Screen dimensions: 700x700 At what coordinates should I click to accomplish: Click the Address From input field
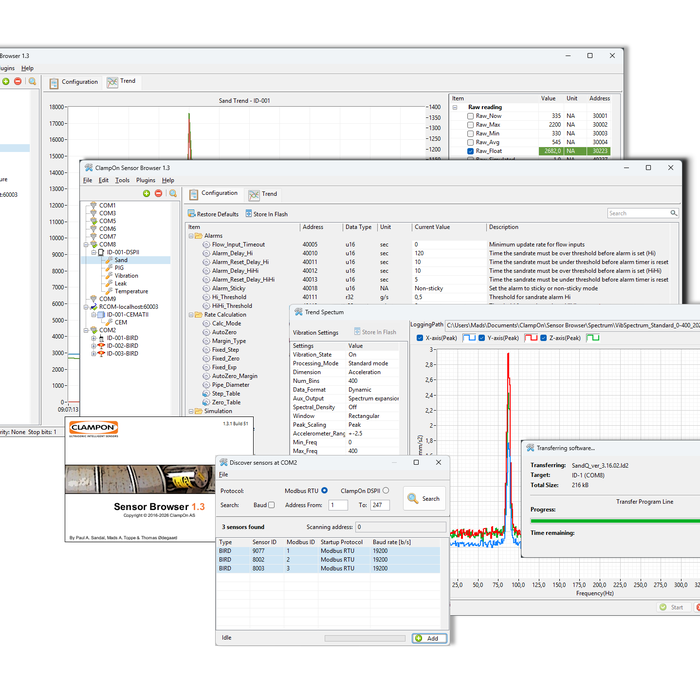click(338, 505)
